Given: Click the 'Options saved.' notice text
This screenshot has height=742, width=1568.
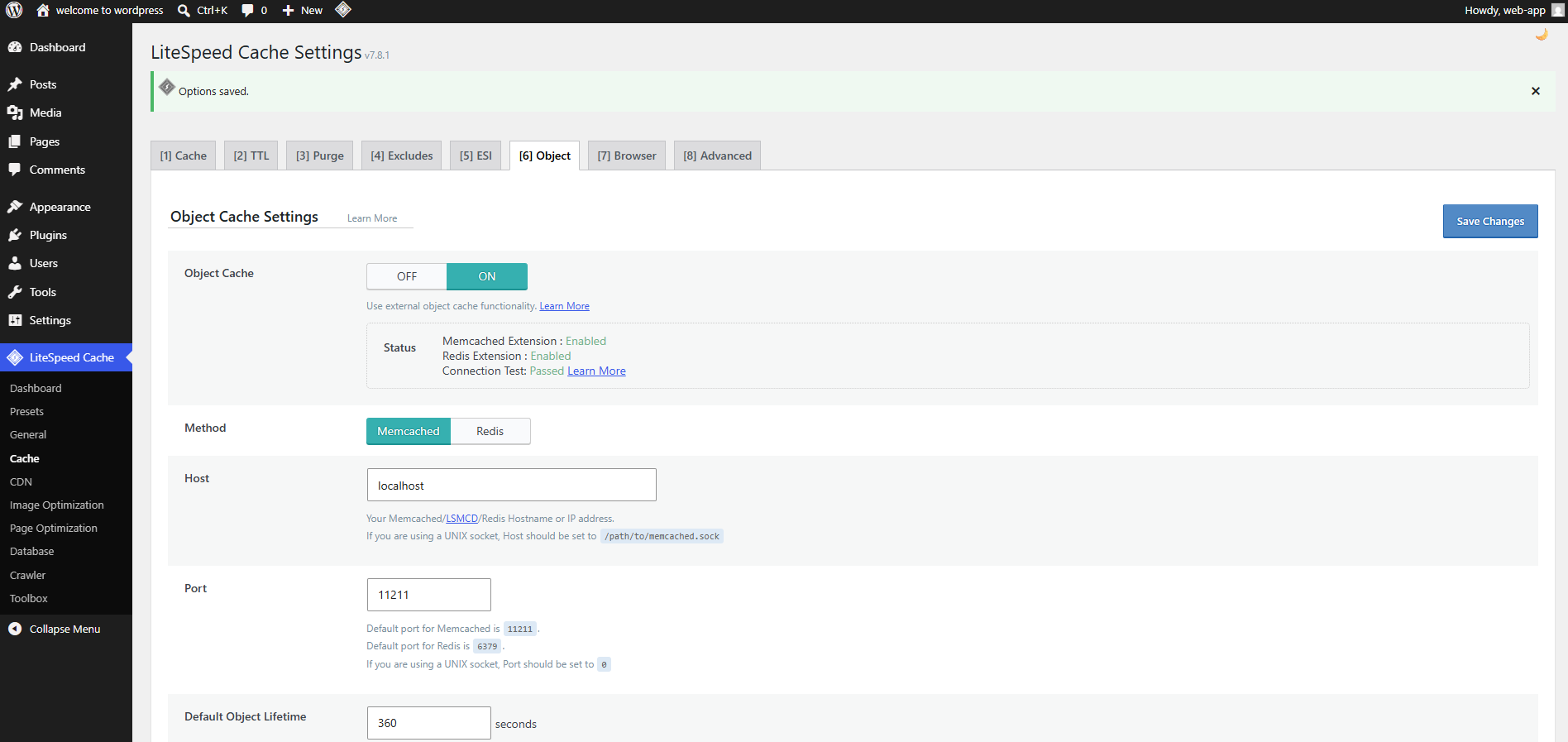Looking at the screenshot, I should (x=213, y=91).
